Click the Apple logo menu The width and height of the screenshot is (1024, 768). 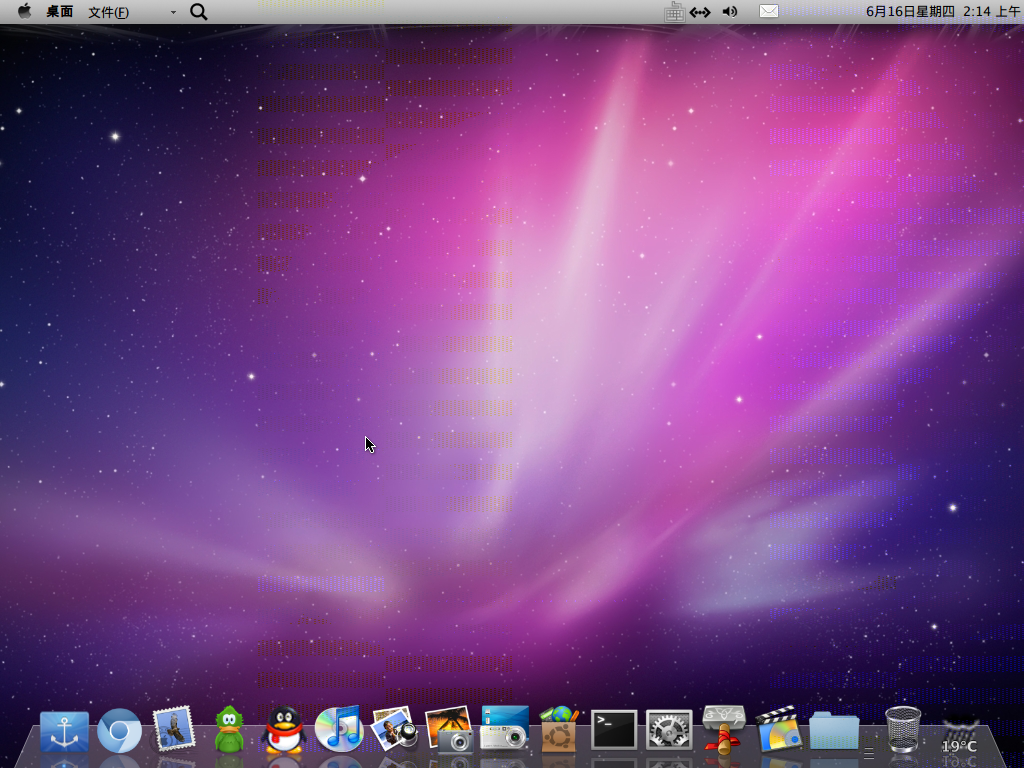pyautogui.click(x=24, y=11)
